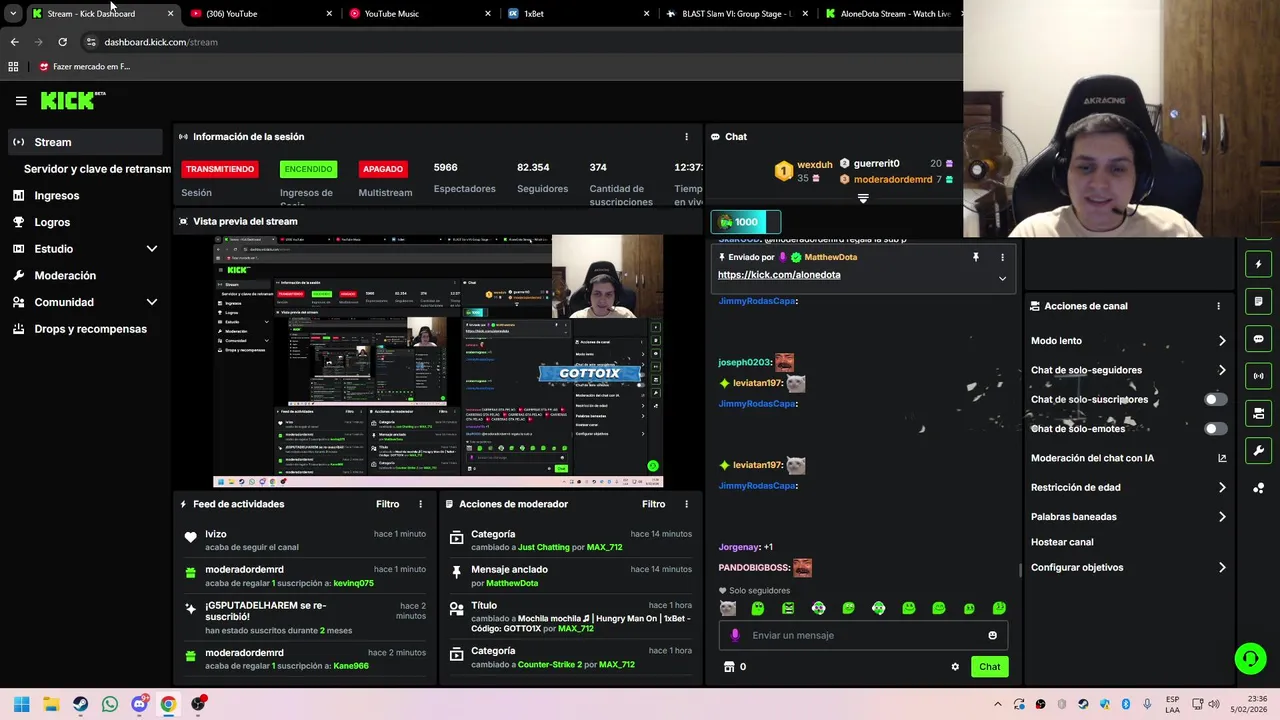Open the shop icon below chat input

tap(729, 667)
